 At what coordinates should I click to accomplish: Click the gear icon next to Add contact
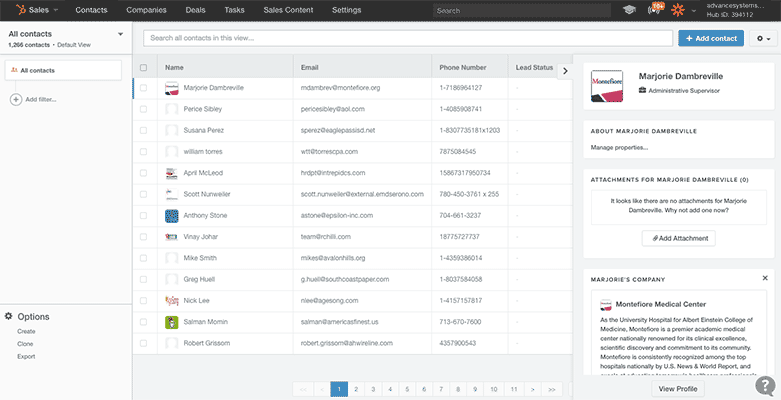763,38
